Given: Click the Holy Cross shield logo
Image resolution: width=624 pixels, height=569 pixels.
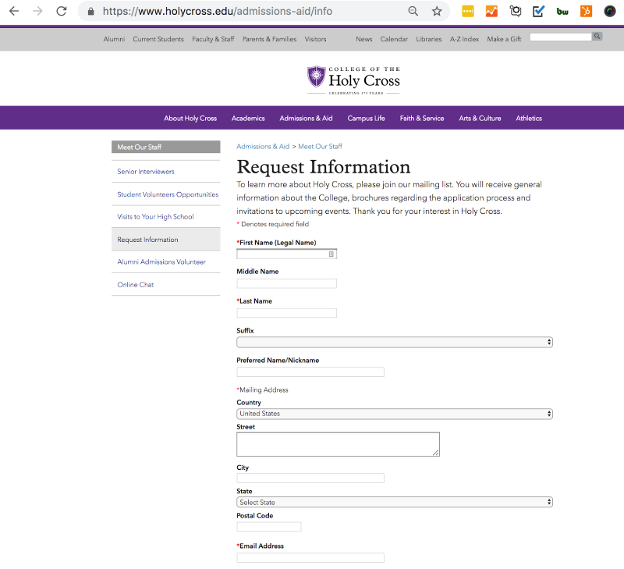Looking at the screenshot, I should click(x=316, y=76).
